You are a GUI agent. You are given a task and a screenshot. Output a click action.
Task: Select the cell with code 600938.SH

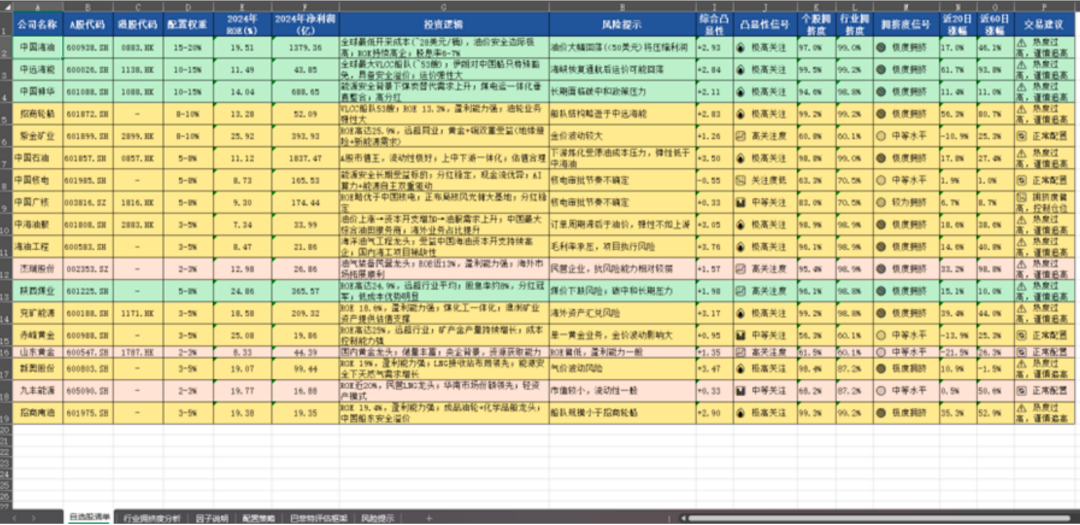click(87, 48)
